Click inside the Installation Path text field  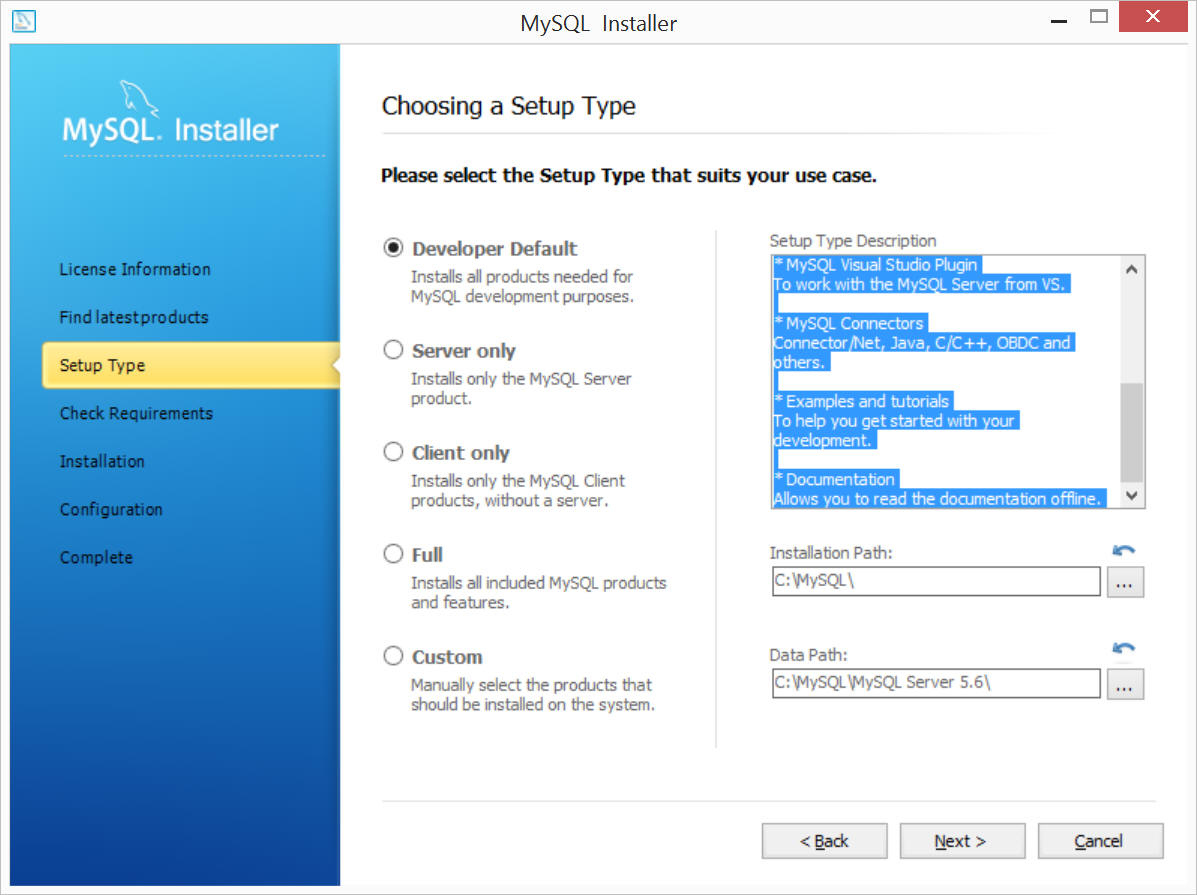pyautogui.click(x=936, y=581)
